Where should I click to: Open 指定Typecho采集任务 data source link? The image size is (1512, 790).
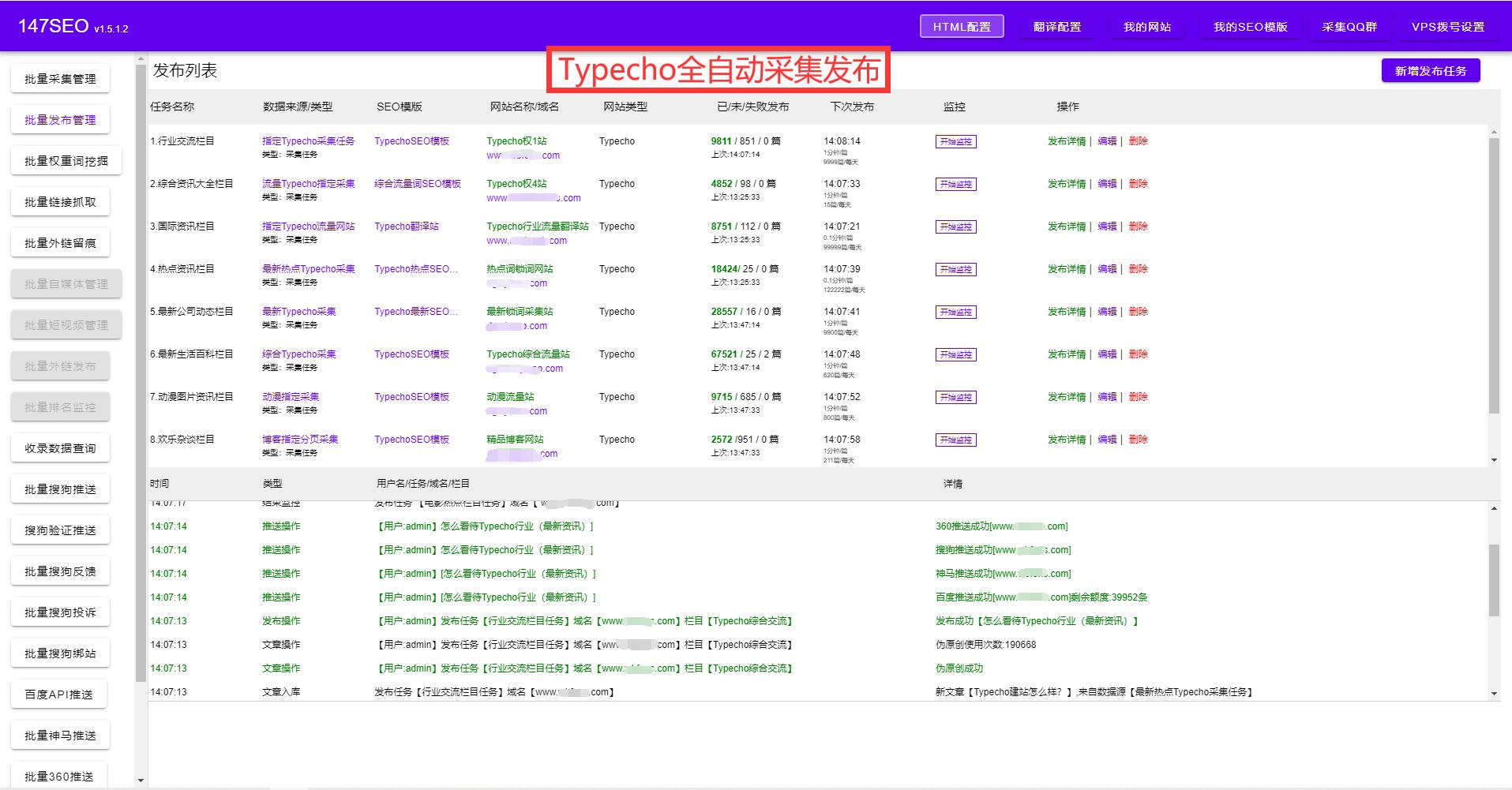click(x=308, y=141)
